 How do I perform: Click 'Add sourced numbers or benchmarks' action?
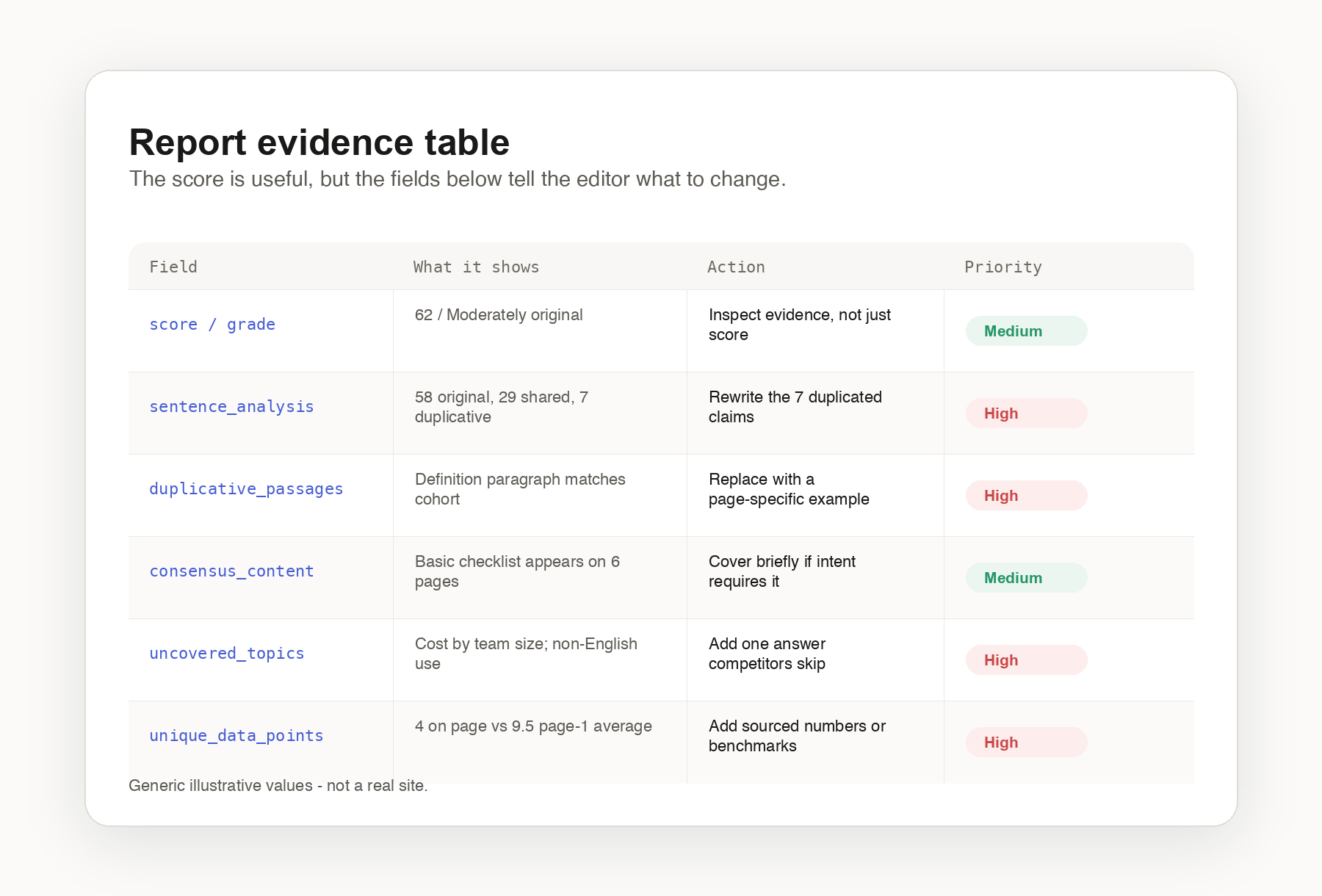(x=797, y=736)
